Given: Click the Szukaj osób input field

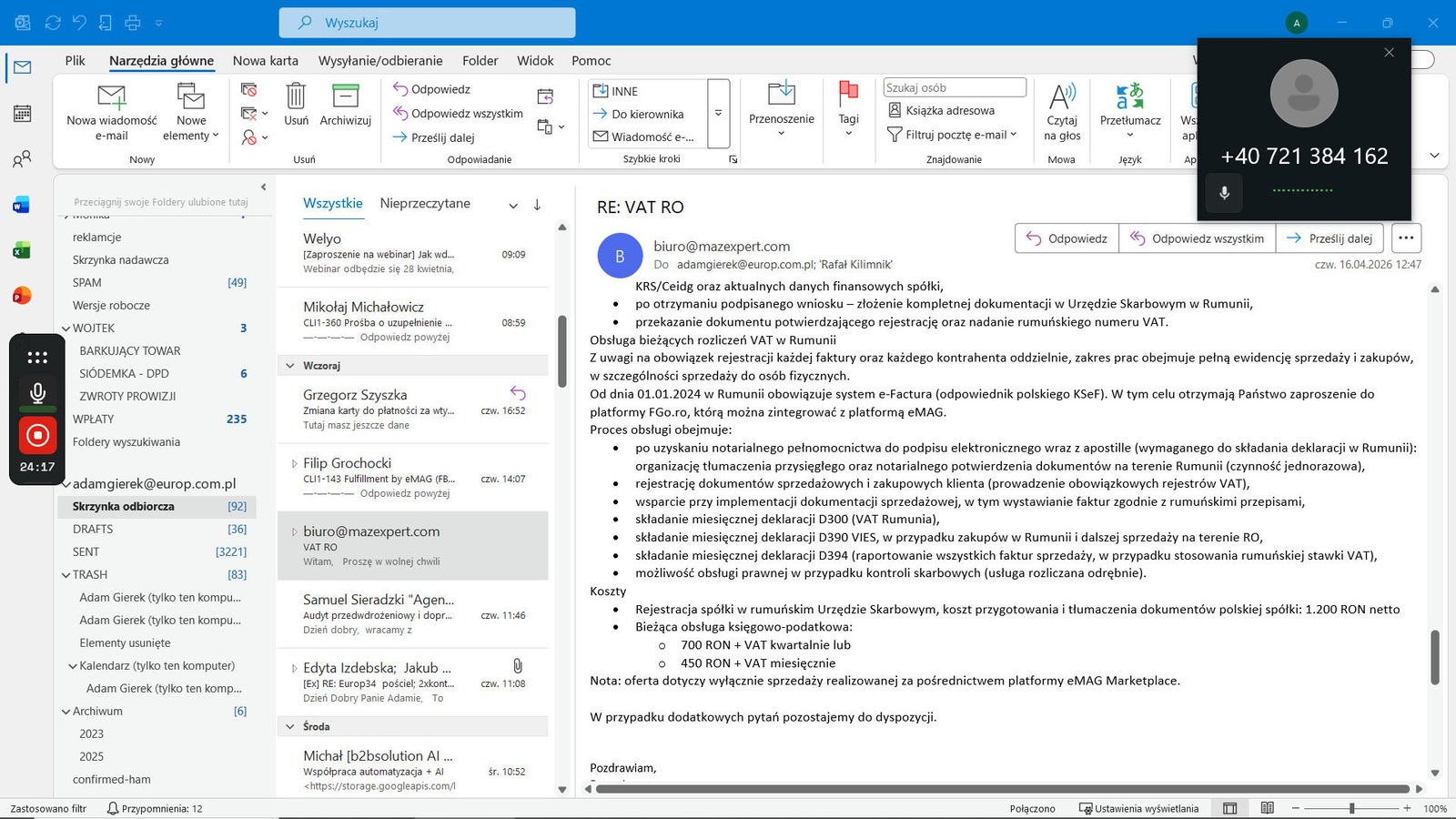Looking at the screenshot, I should click(955, 87).
